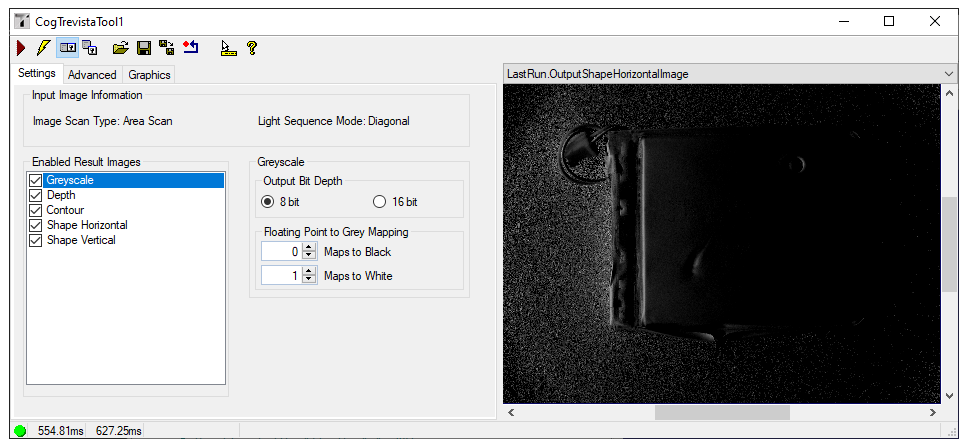
Task: Click the vertical scrollbar thumb
Action: [949, 244]
